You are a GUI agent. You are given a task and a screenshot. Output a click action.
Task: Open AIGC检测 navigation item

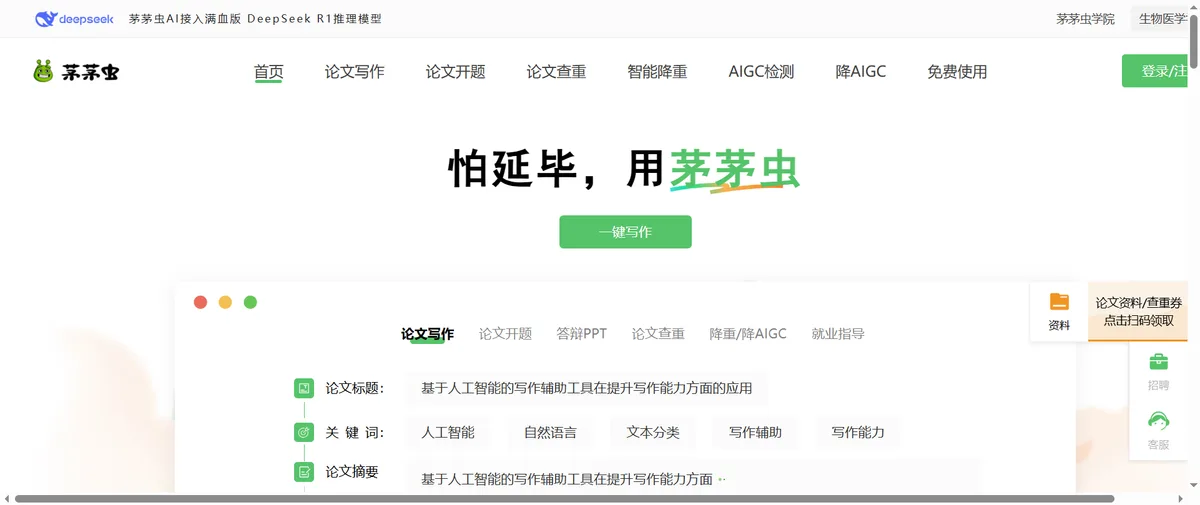point(761,72)
